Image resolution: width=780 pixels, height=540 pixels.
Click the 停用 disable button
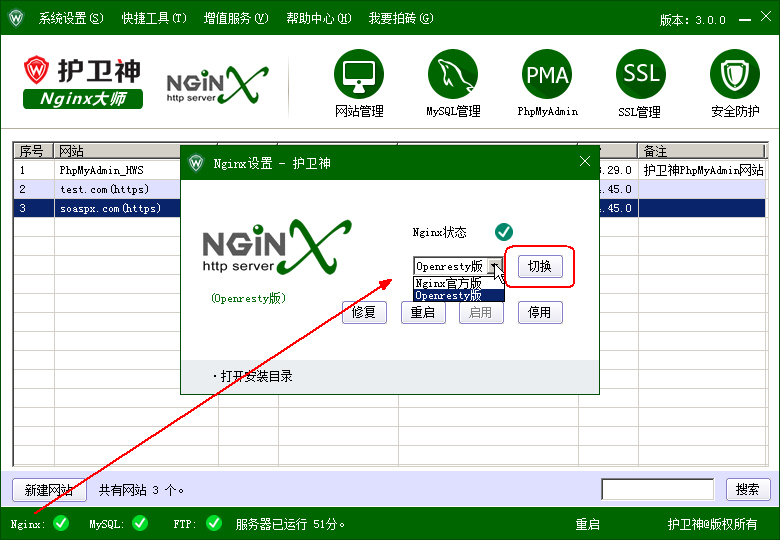point(540,312)
